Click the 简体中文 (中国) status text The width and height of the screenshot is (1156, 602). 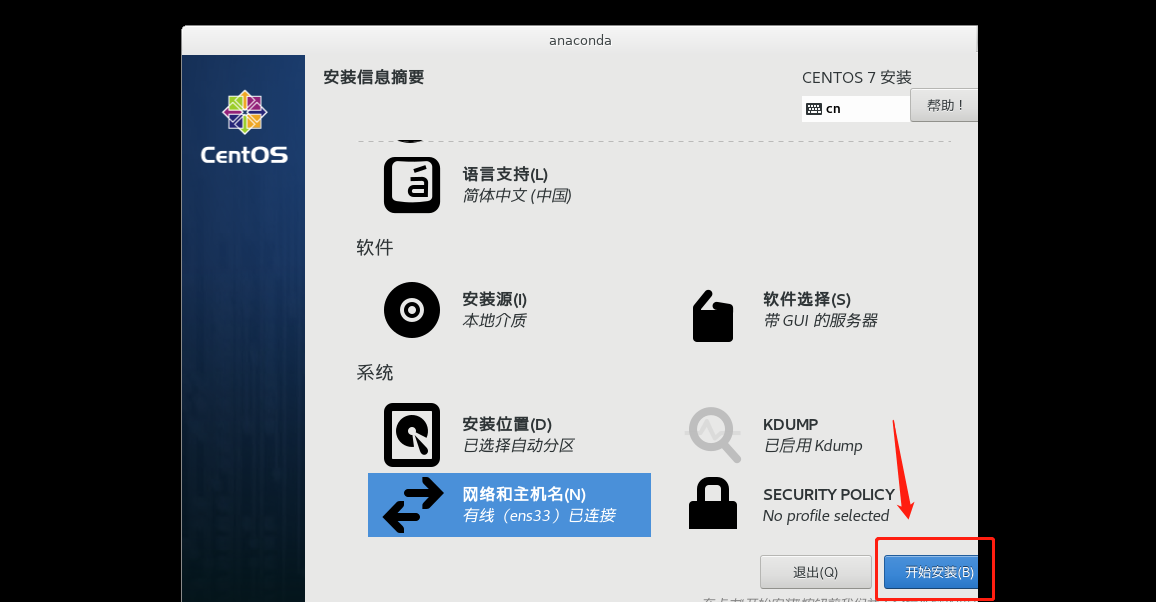pyautogui.click(x=517, y=195)
